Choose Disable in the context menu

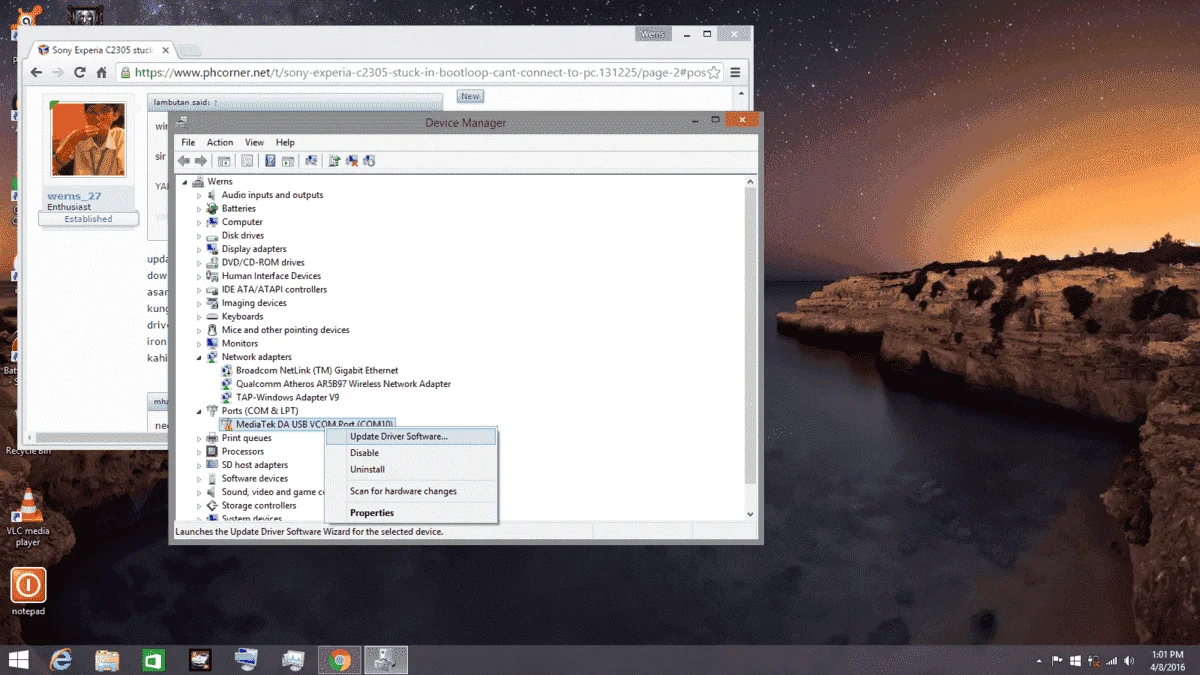(411, 453)
